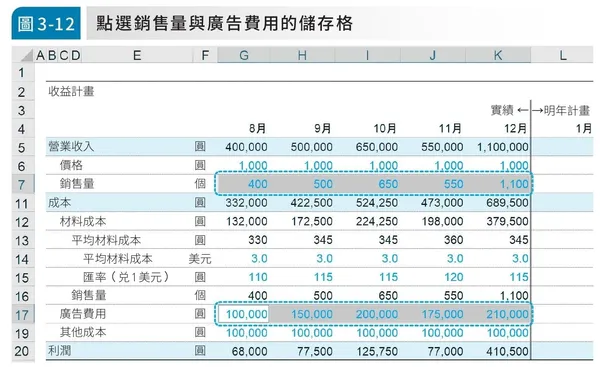
Task: Click the 360 average material cost cell
Action: (453, 240)
